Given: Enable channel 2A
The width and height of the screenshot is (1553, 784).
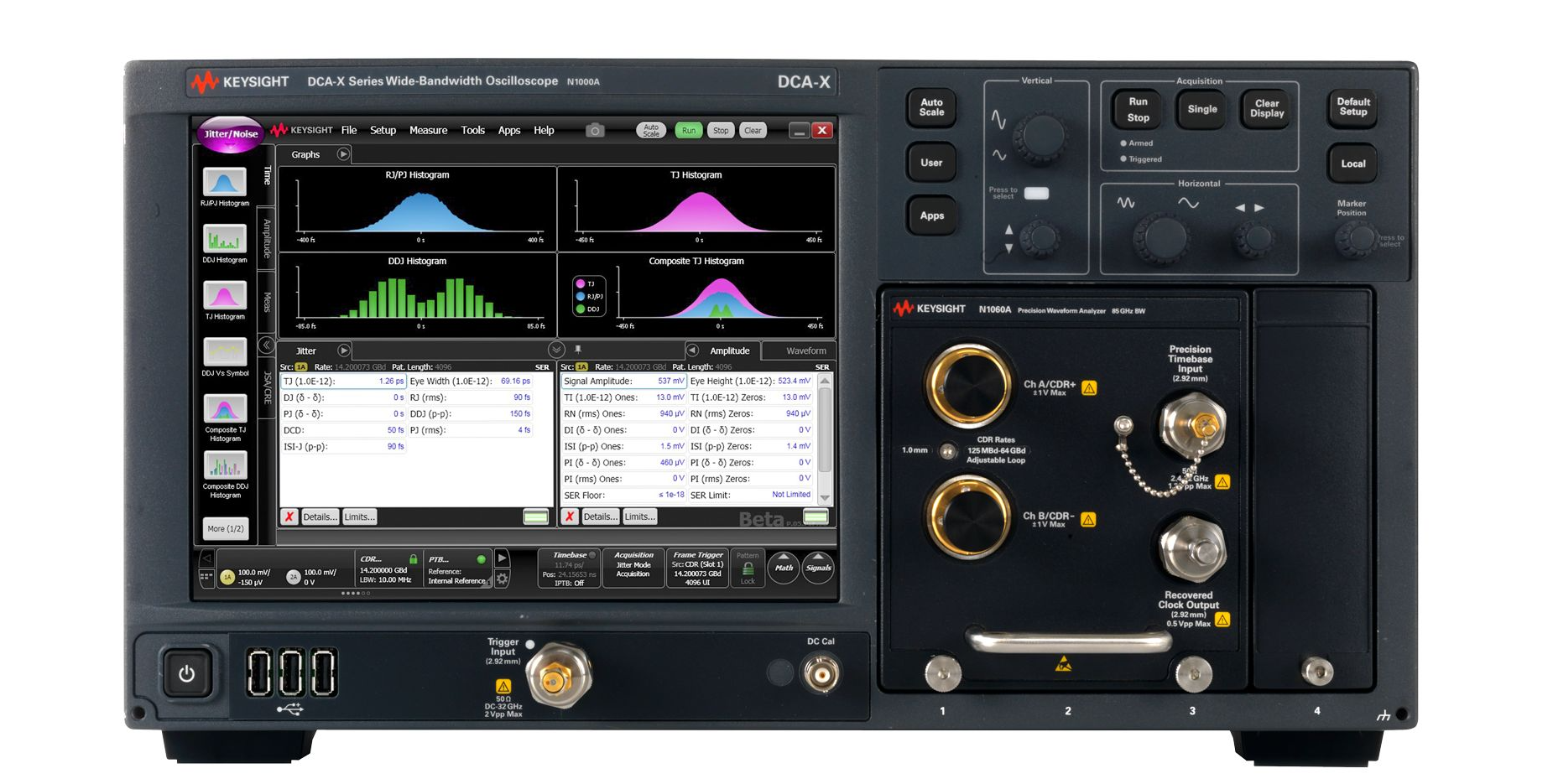Looking at the screenshot, I should [293, 577].
